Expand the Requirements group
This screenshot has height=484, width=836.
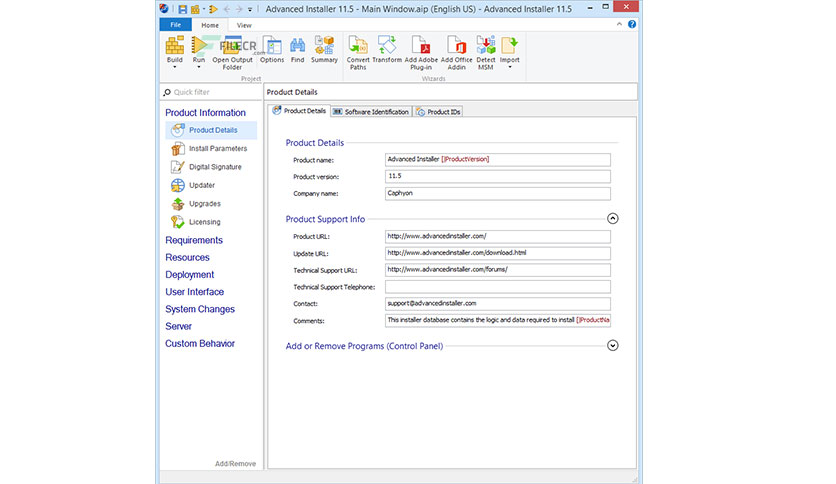194,240
